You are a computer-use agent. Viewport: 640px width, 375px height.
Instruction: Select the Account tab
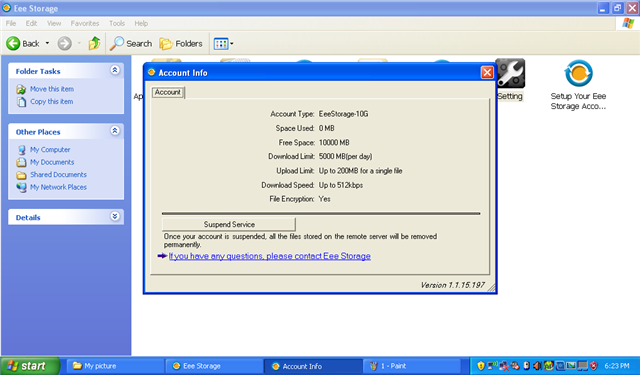tap(168, 92)
